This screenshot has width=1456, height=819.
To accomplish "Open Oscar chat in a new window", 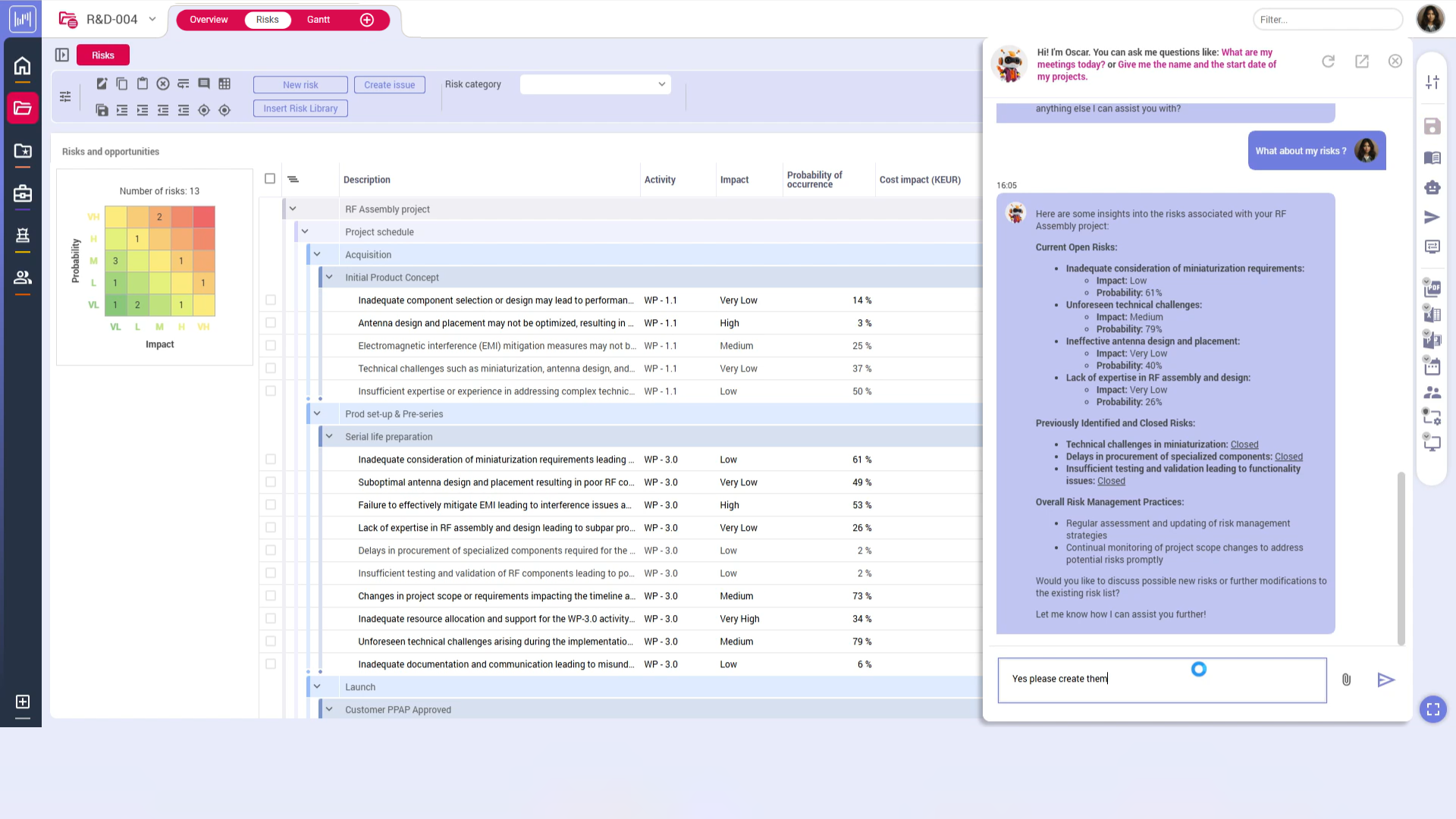I will pyautogui.click(x=1362, y=61).
